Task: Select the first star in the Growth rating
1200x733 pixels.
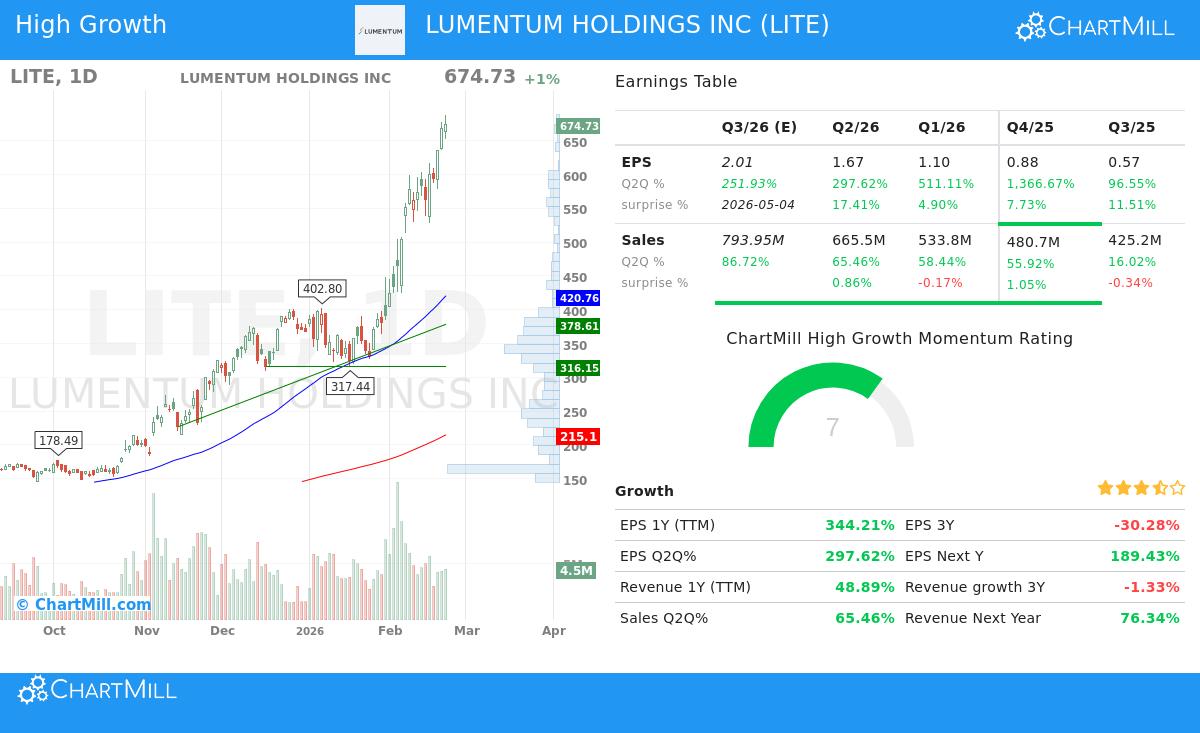Action: pyautogui.click(x=1105, y=488)
